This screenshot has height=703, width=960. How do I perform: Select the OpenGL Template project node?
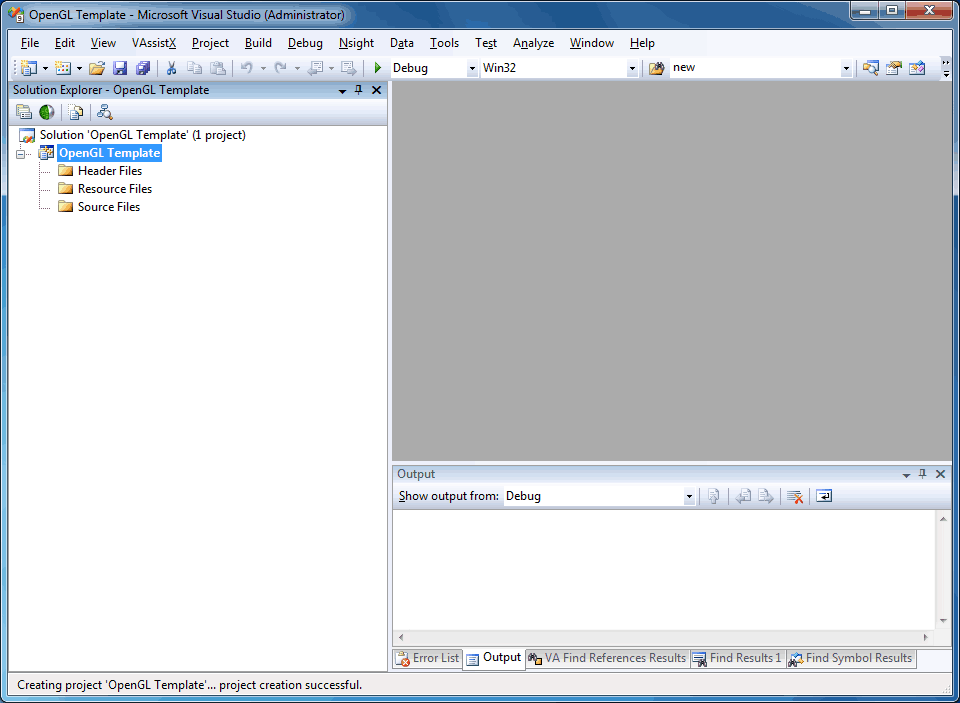[110, 153]
